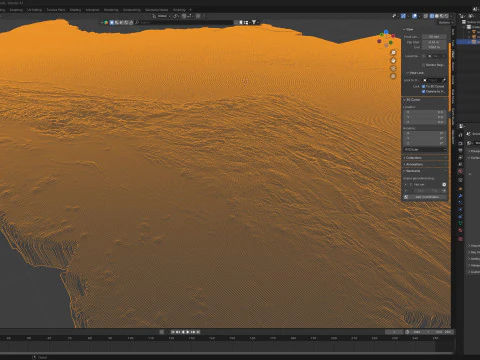Click the eyedropper next to Lock to Object
480x360 pixels.
coord(444,80)
